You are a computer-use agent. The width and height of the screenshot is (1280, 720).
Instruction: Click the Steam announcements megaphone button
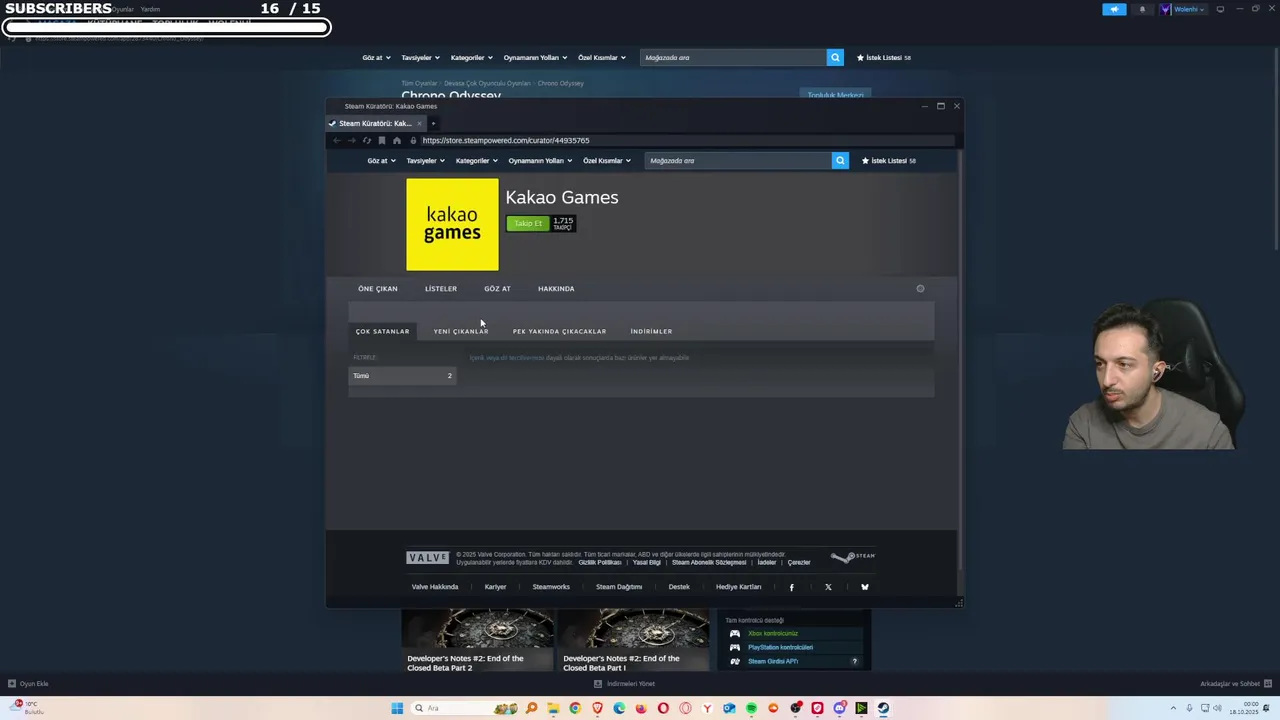pos(1114,9)
